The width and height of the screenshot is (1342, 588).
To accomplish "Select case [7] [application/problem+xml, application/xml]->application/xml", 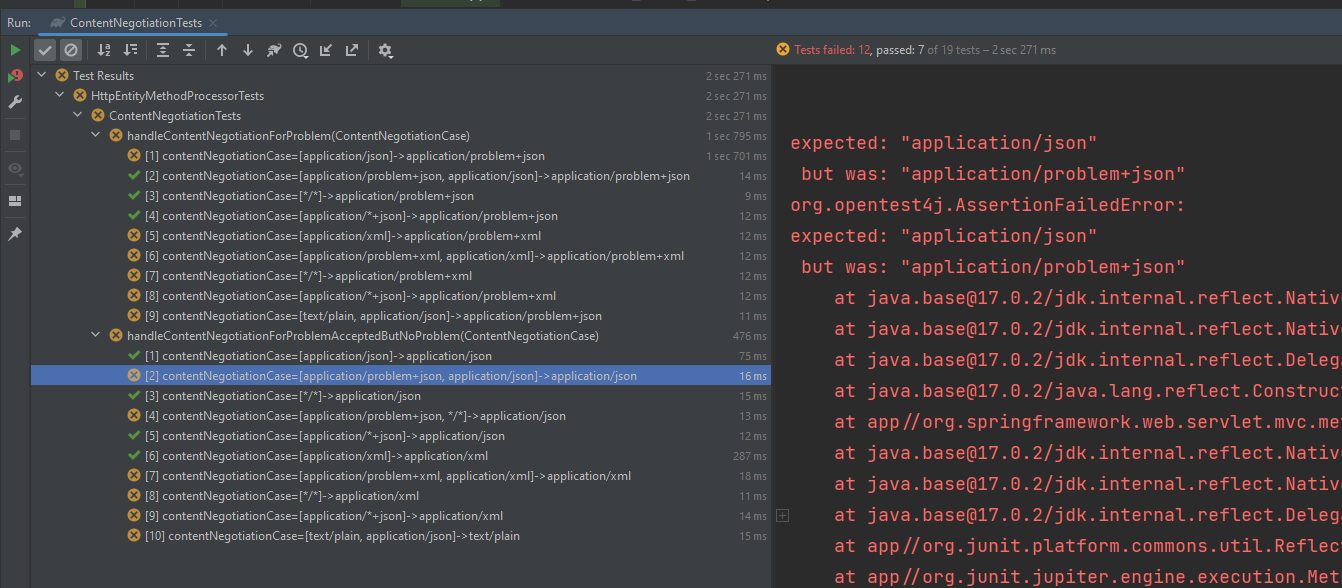I will (401, 476).
